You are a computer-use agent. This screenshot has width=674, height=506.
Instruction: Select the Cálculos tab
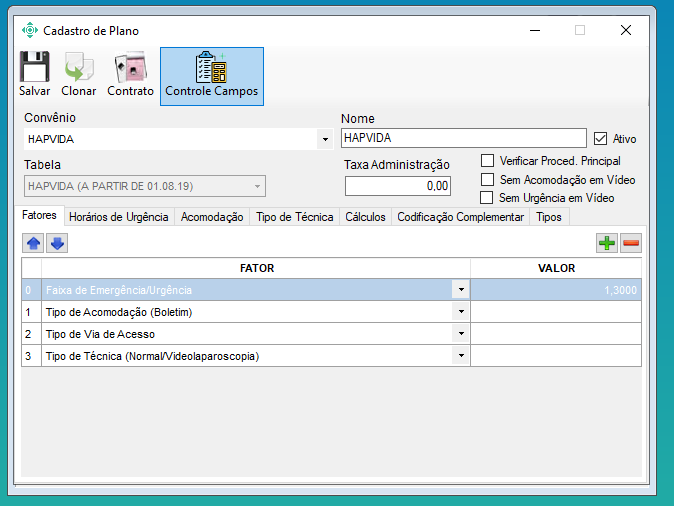click(x=365, y=217)
